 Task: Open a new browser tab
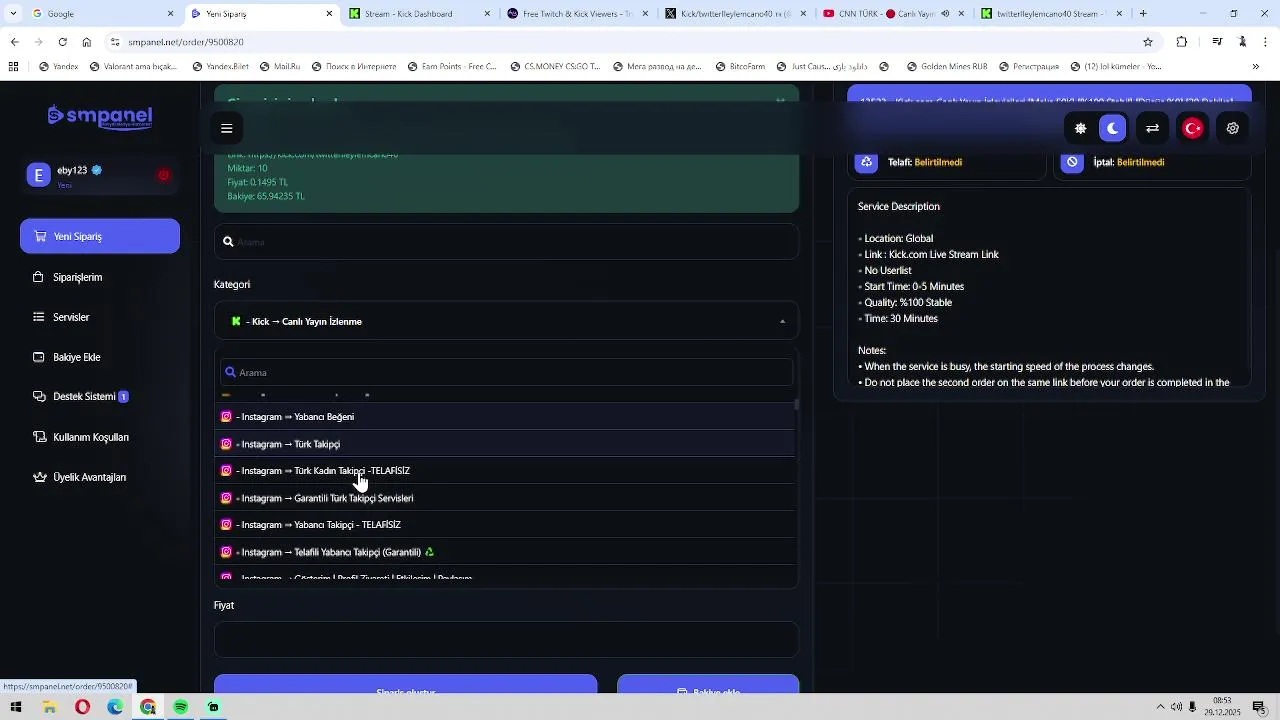pos(1143,14)
